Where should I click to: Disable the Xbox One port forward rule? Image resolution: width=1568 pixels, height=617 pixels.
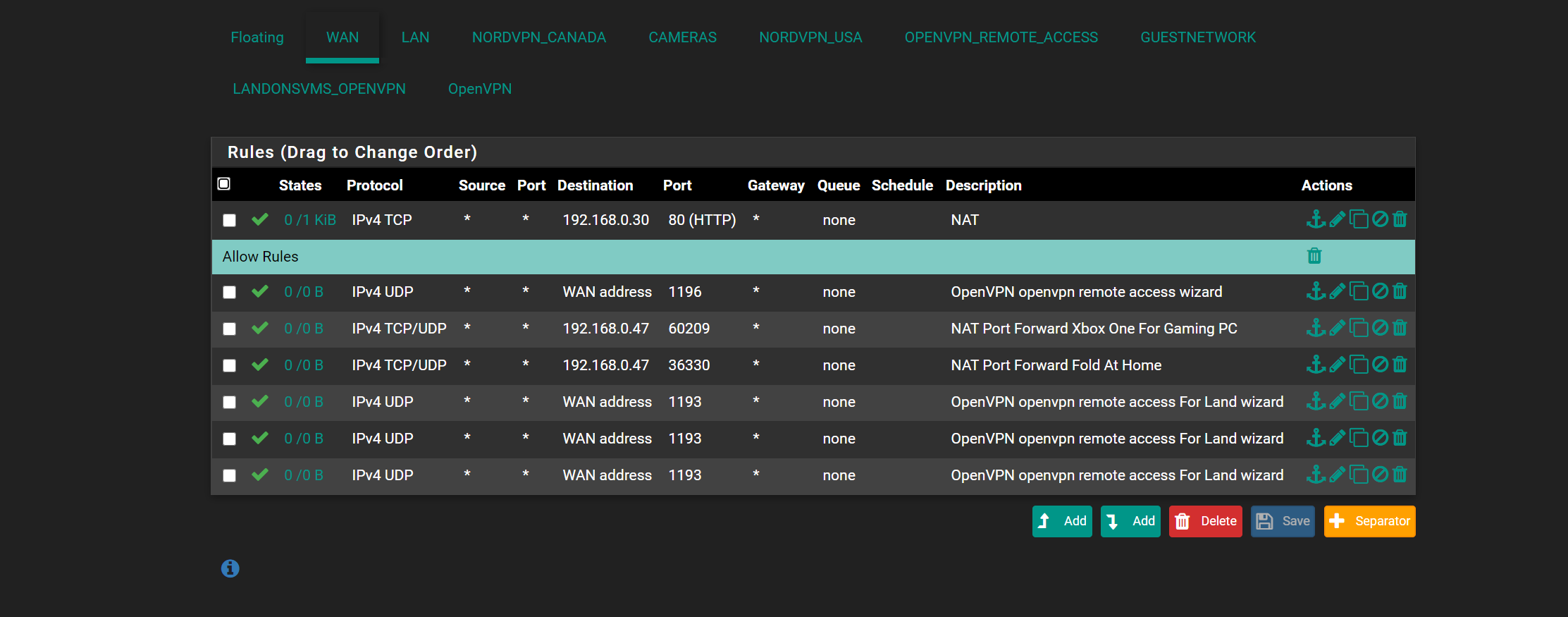(1380, 328)
